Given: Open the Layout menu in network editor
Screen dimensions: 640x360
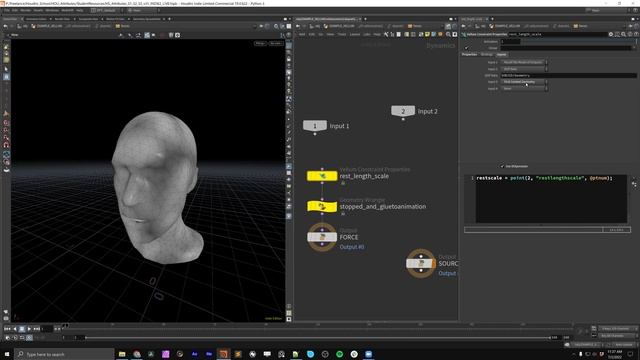Looking at the screenshot, I should pos(355,34).
